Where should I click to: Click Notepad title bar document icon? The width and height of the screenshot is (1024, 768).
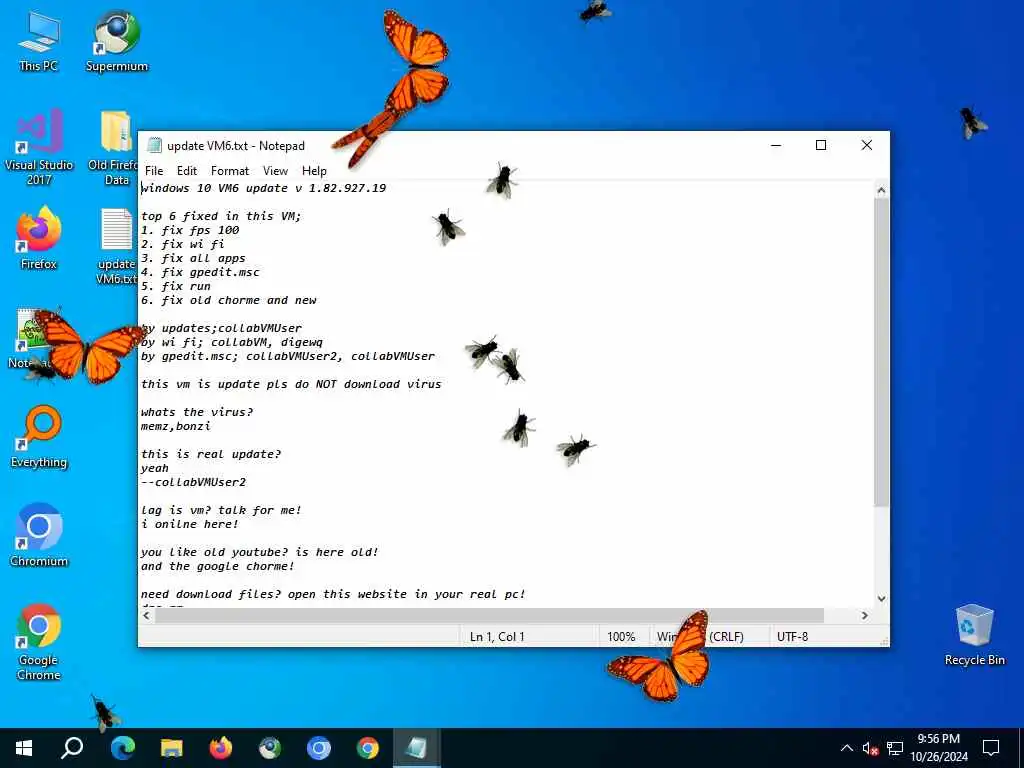(x=154, y=145)
